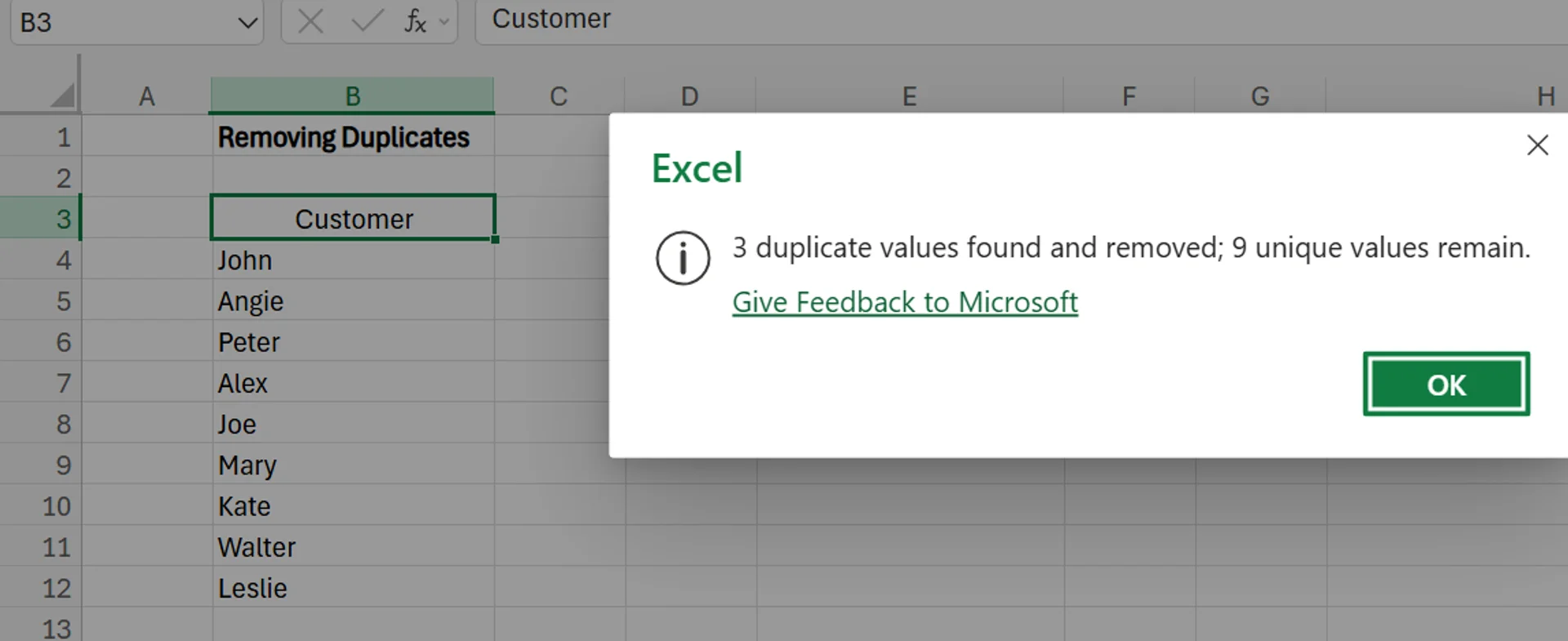Select row 7 header

[41, 382]
